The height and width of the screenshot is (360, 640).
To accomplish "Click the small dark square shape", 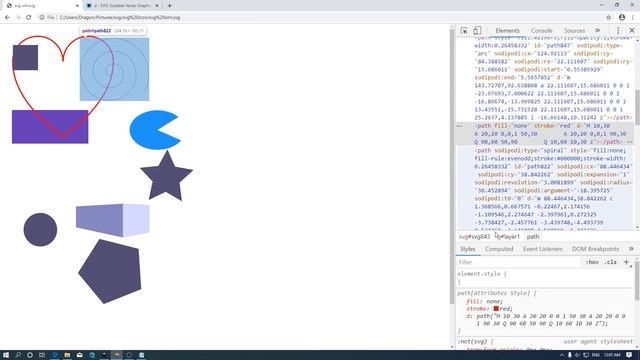I will (x=25, y=58).
